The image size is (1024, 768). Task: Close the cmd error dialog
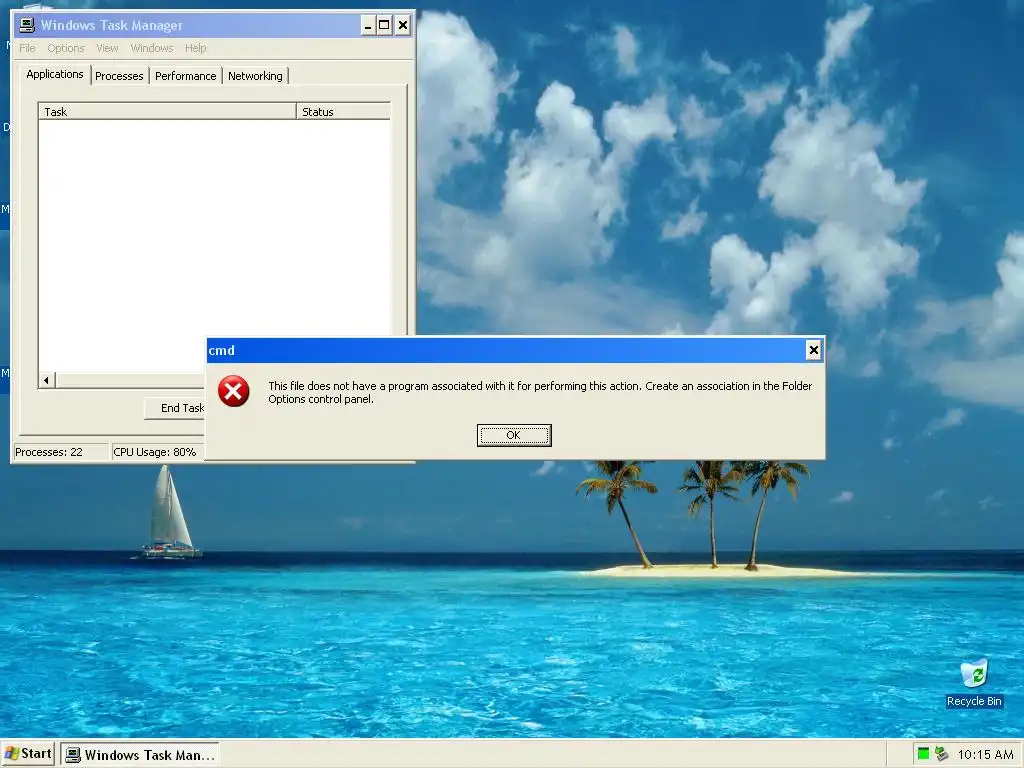coord(814,350)
